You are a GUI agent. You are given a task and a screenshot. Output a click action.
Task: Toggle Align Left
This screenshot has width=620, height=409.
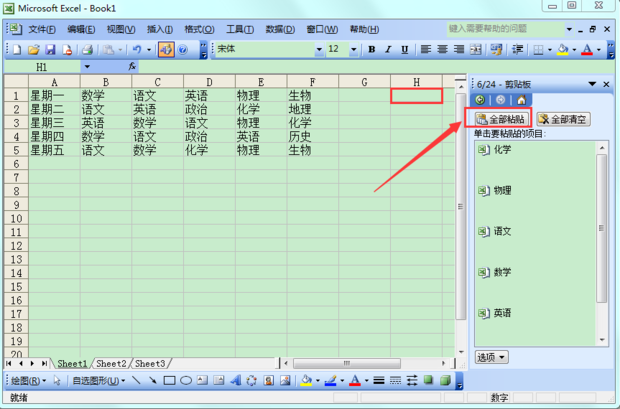coord(425,49)
